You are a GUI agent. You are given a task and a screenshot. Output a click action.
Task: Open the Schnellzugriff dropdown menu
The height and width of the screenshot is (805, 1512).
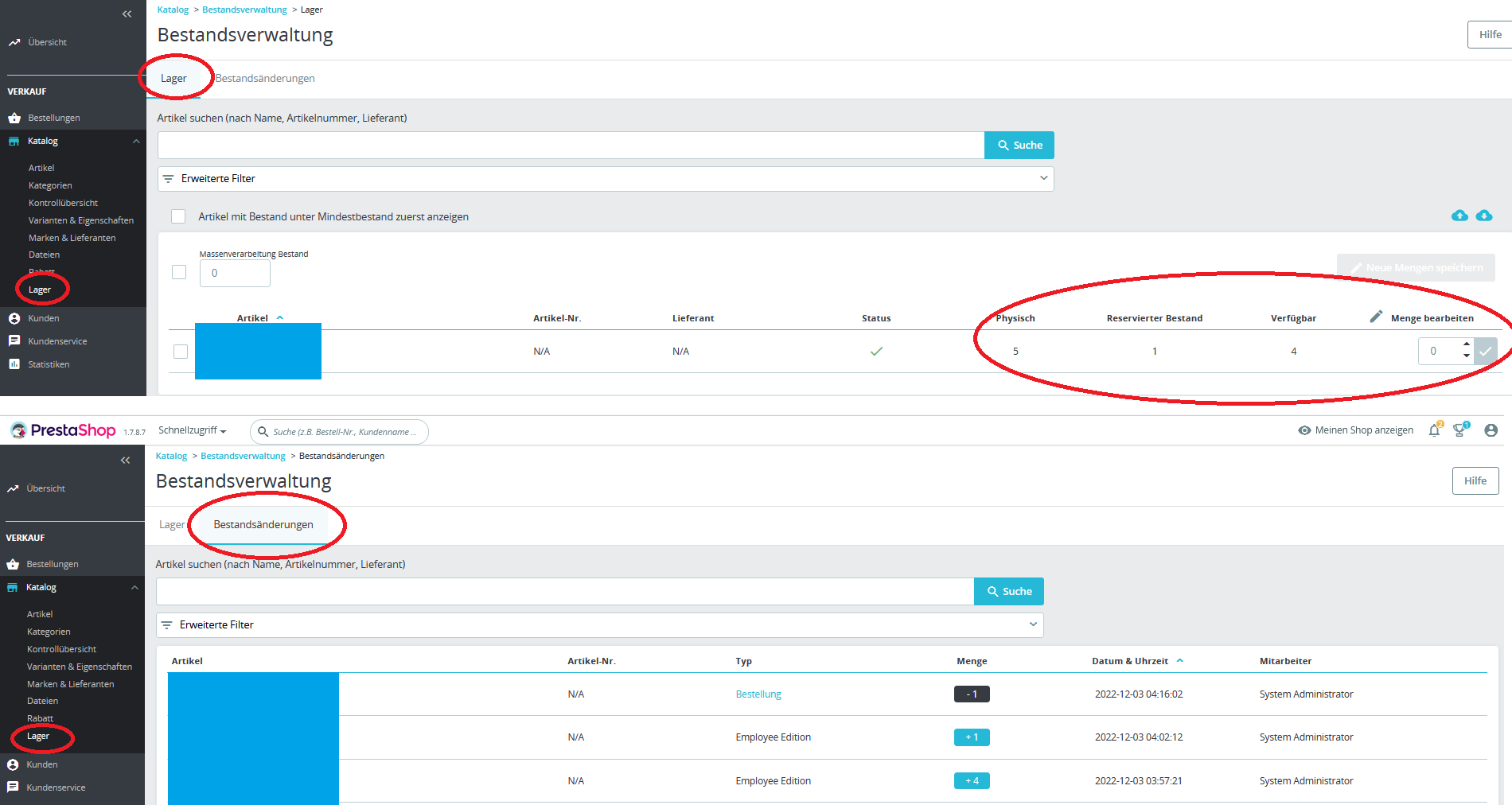193,430
